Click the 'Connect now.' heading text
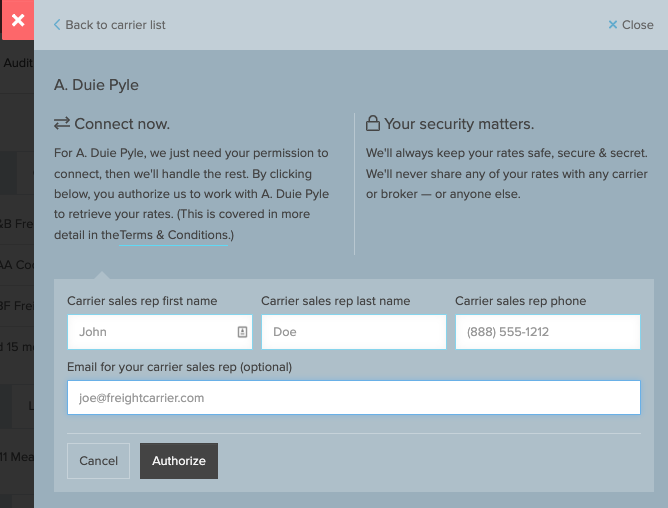This screenshot has height=508, width=668. (x=122, y=124)
